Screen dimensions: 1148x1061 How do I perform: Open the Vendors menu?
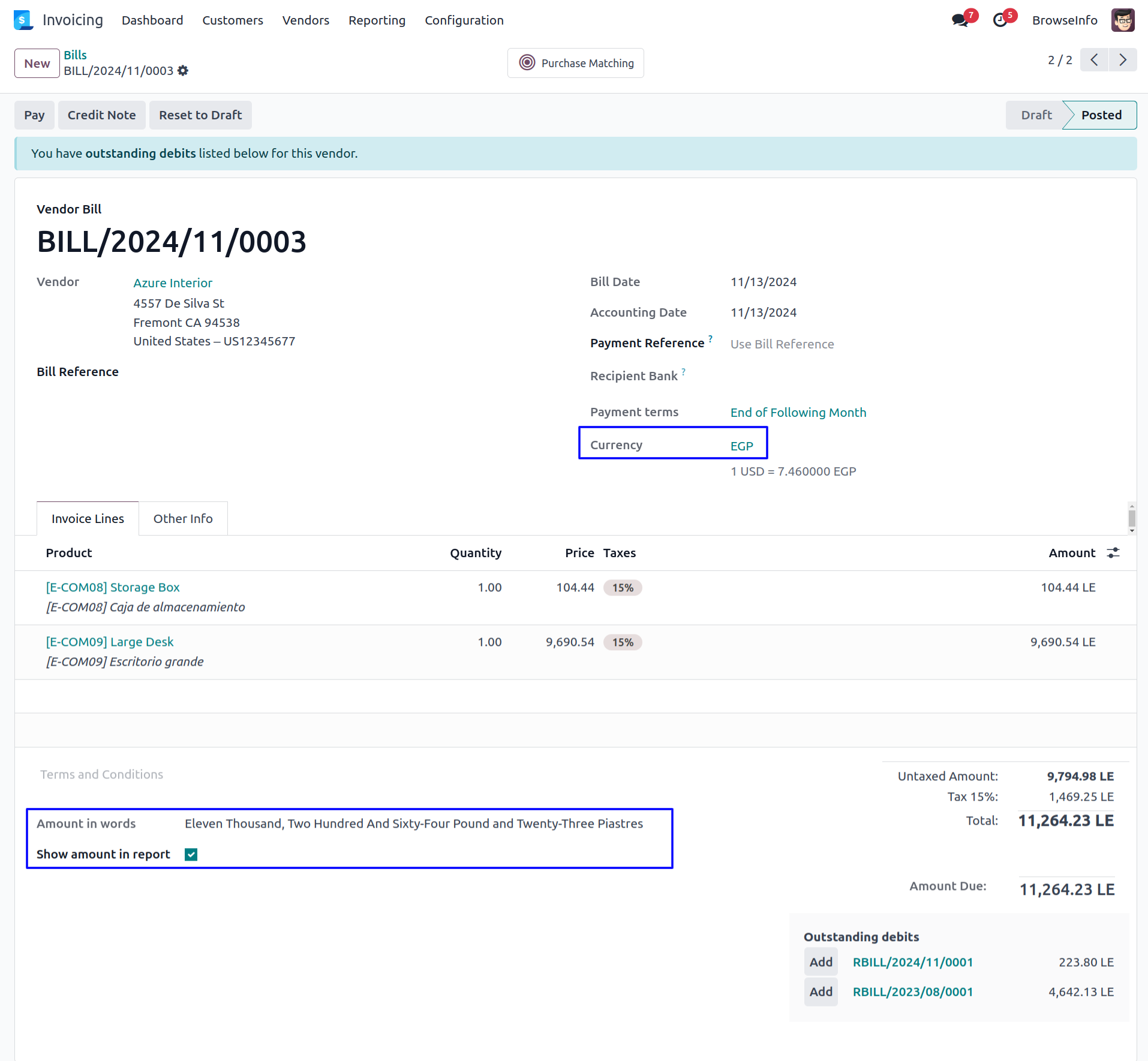305,20
